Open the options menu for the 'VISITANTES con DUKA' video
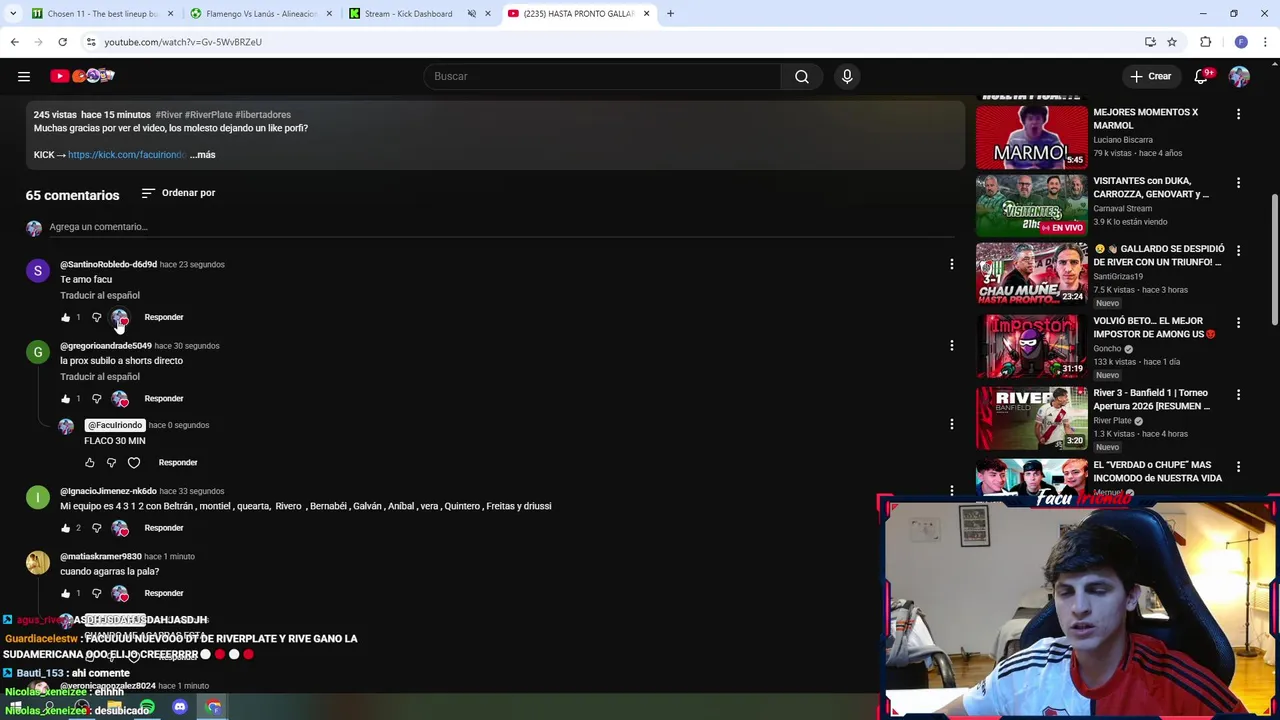This screenshot has height=720, width=1280. coord(1238,183)
